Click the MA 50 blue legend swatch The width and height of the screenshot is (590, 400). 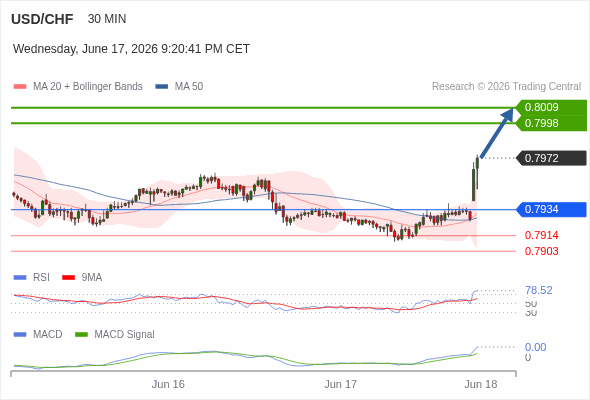[x=161, y=87]
